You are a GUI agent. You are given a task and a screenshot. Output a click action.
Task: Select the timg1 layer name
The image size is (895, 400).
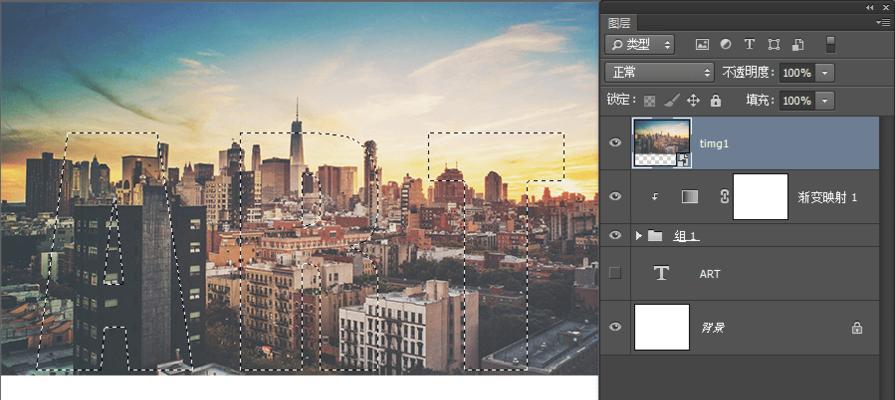coord(714,144)
